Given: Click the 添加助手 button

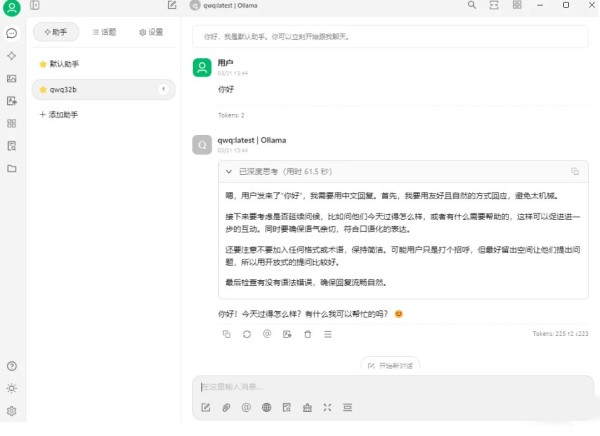Looking at the screenshot, I should [59, 114].
